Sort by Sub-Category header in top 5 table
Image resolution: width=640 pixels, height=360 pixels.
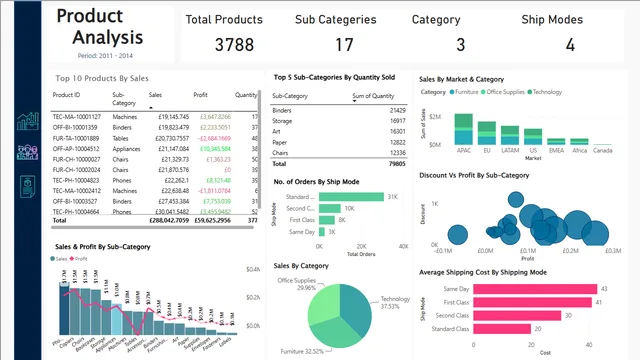(x=290, y=96)
